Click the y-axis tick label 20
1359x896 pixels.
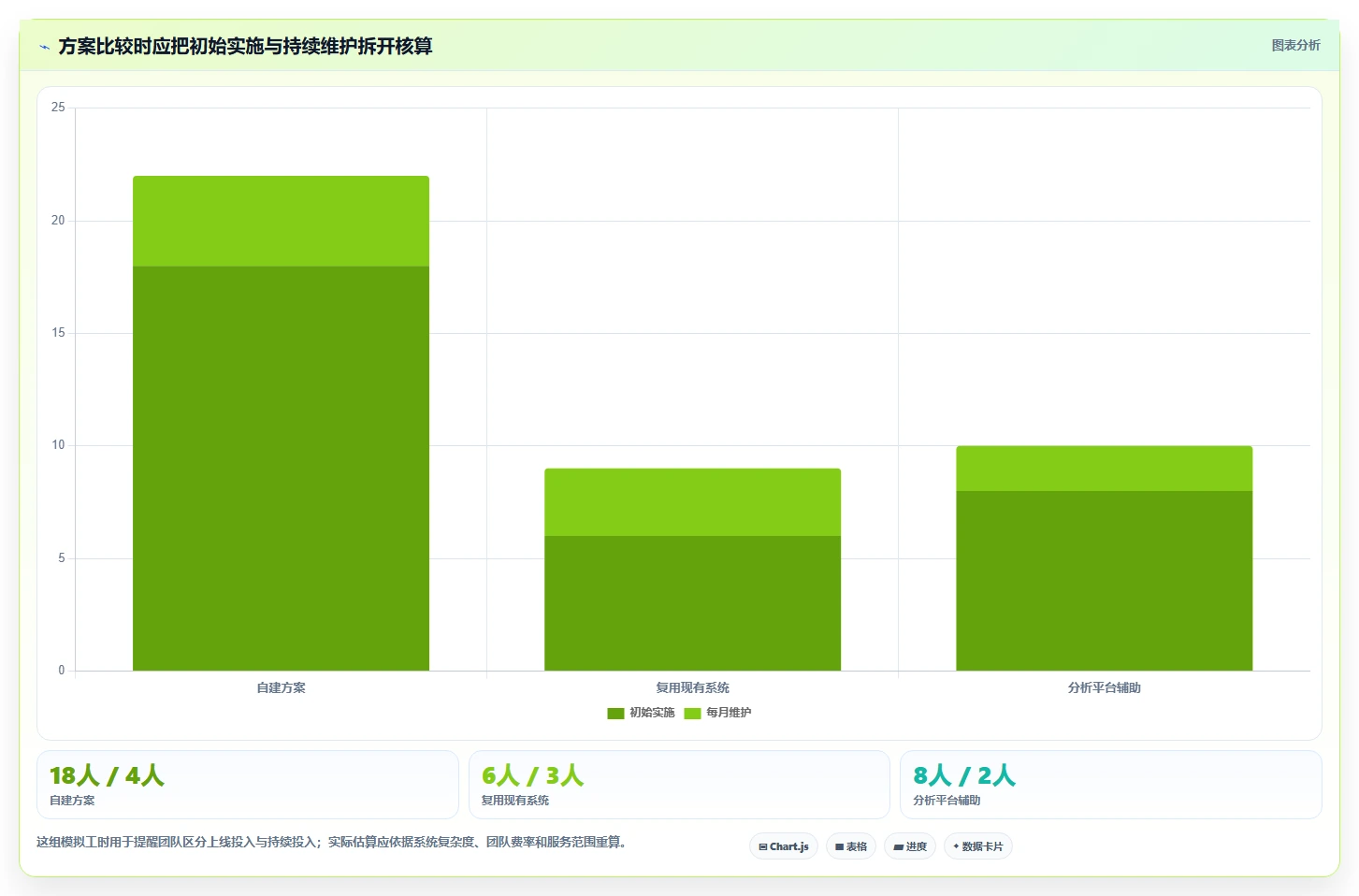58,221
